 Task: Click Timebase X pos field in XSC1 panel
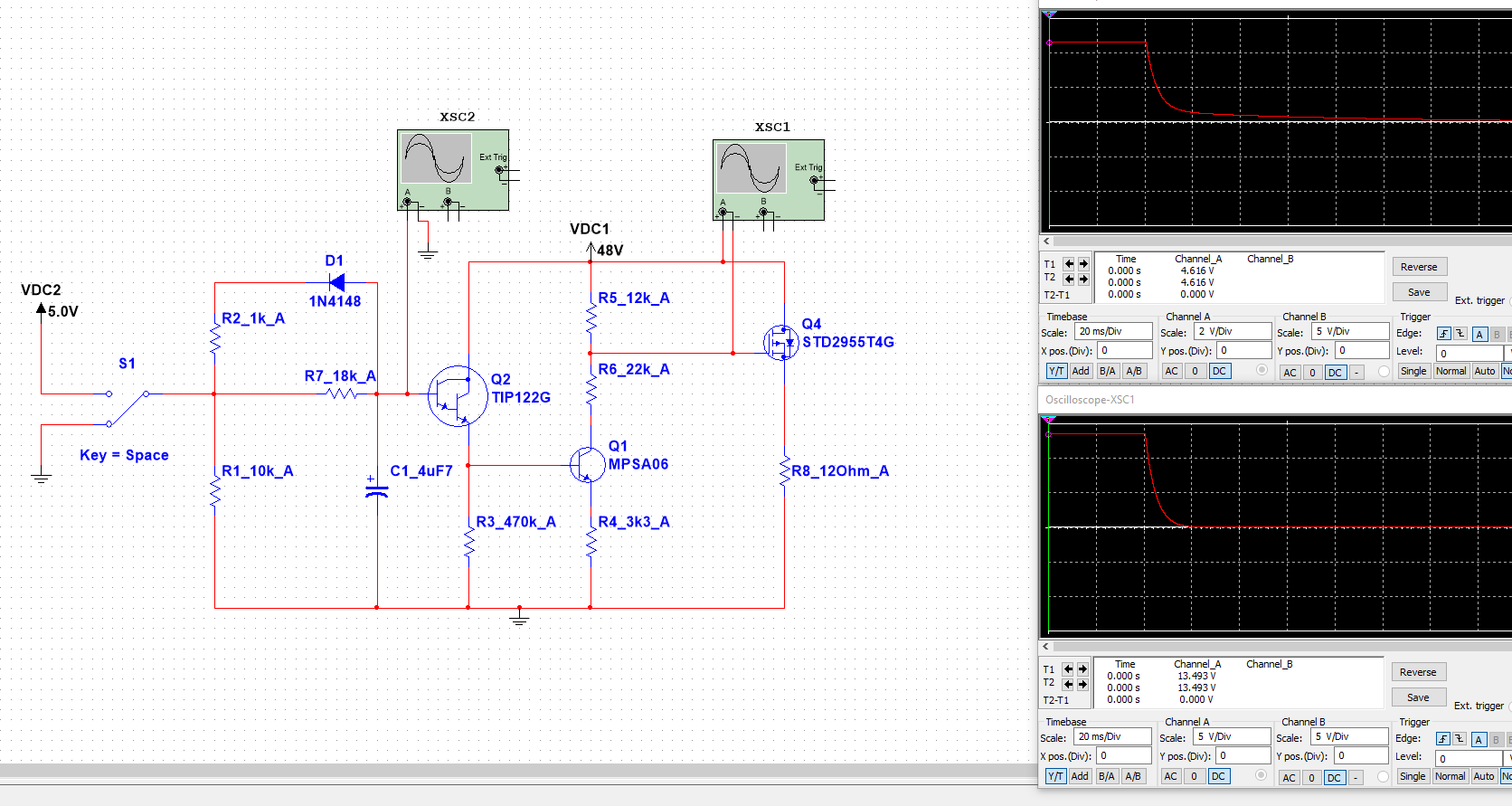tap(1124, 756)
